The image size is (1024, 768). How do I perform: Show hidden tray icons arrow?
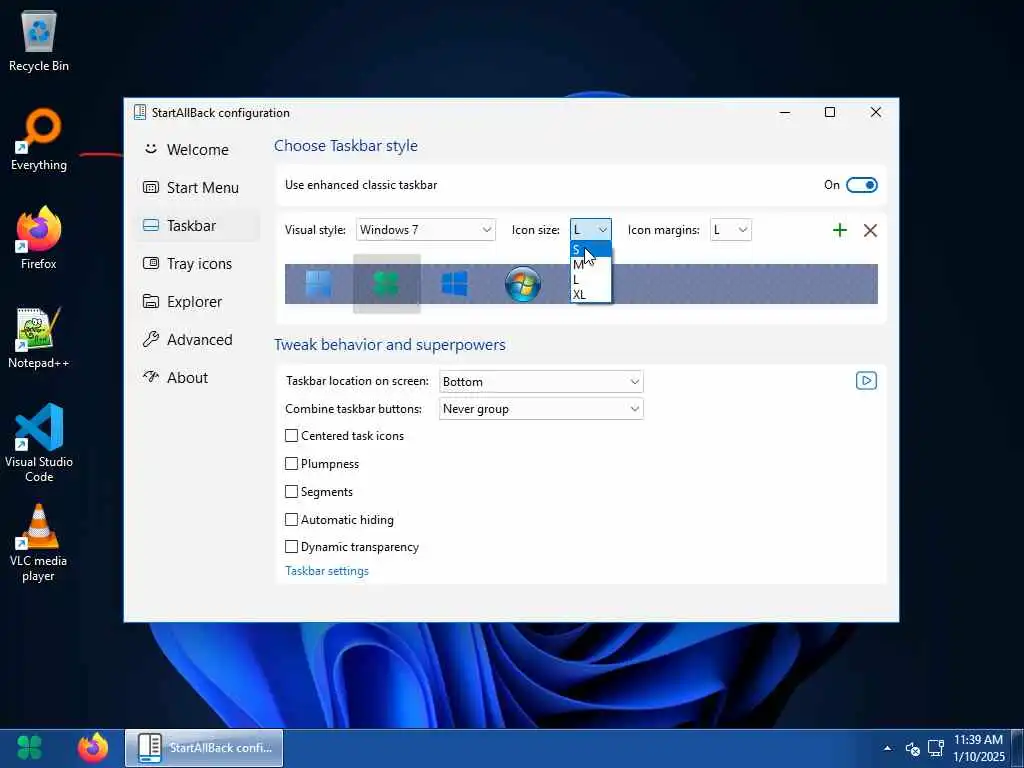coord(888,748)
